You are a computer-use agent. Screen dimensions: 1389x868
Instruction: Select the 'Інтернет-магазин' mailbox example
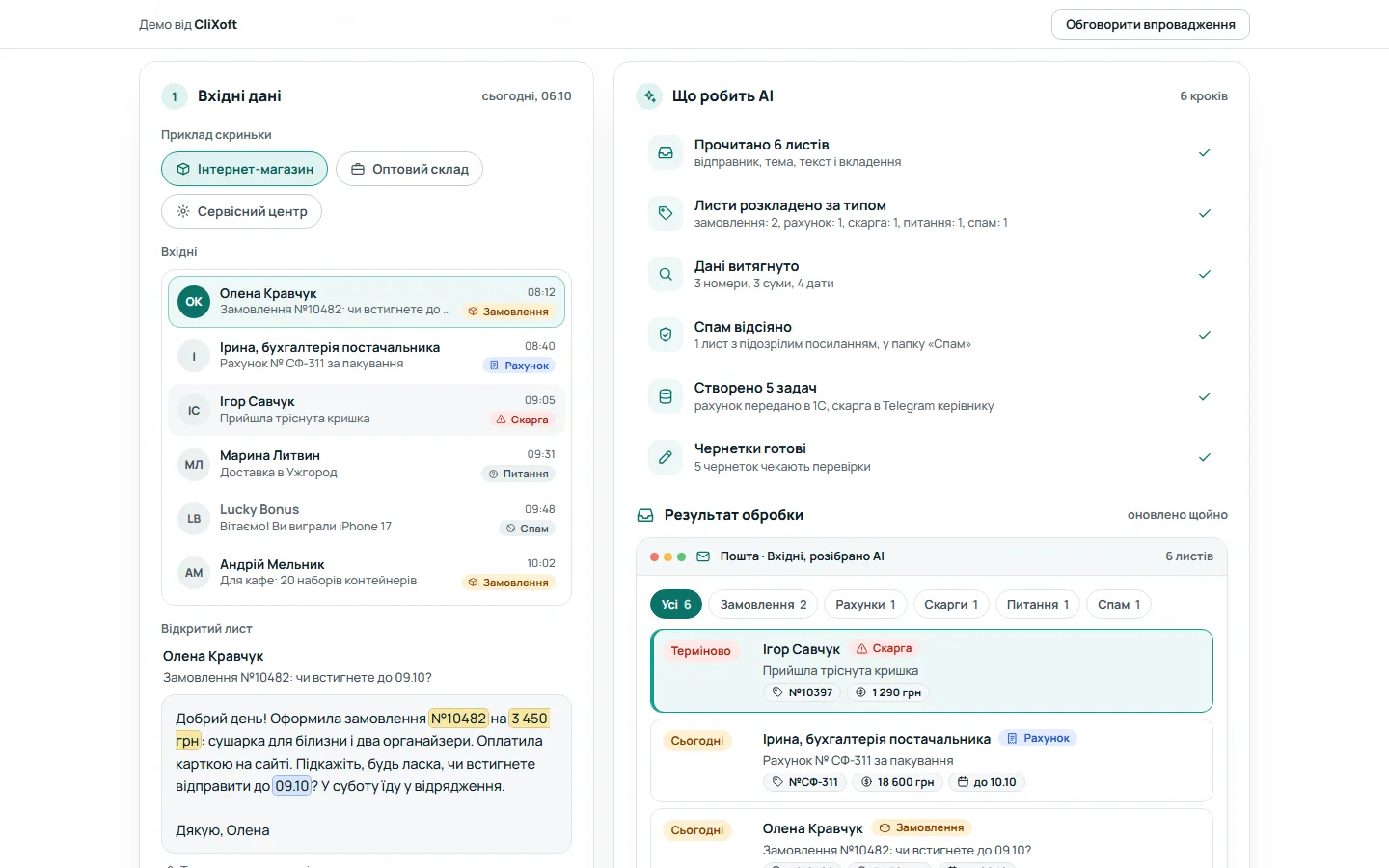(x=244, y=169)
